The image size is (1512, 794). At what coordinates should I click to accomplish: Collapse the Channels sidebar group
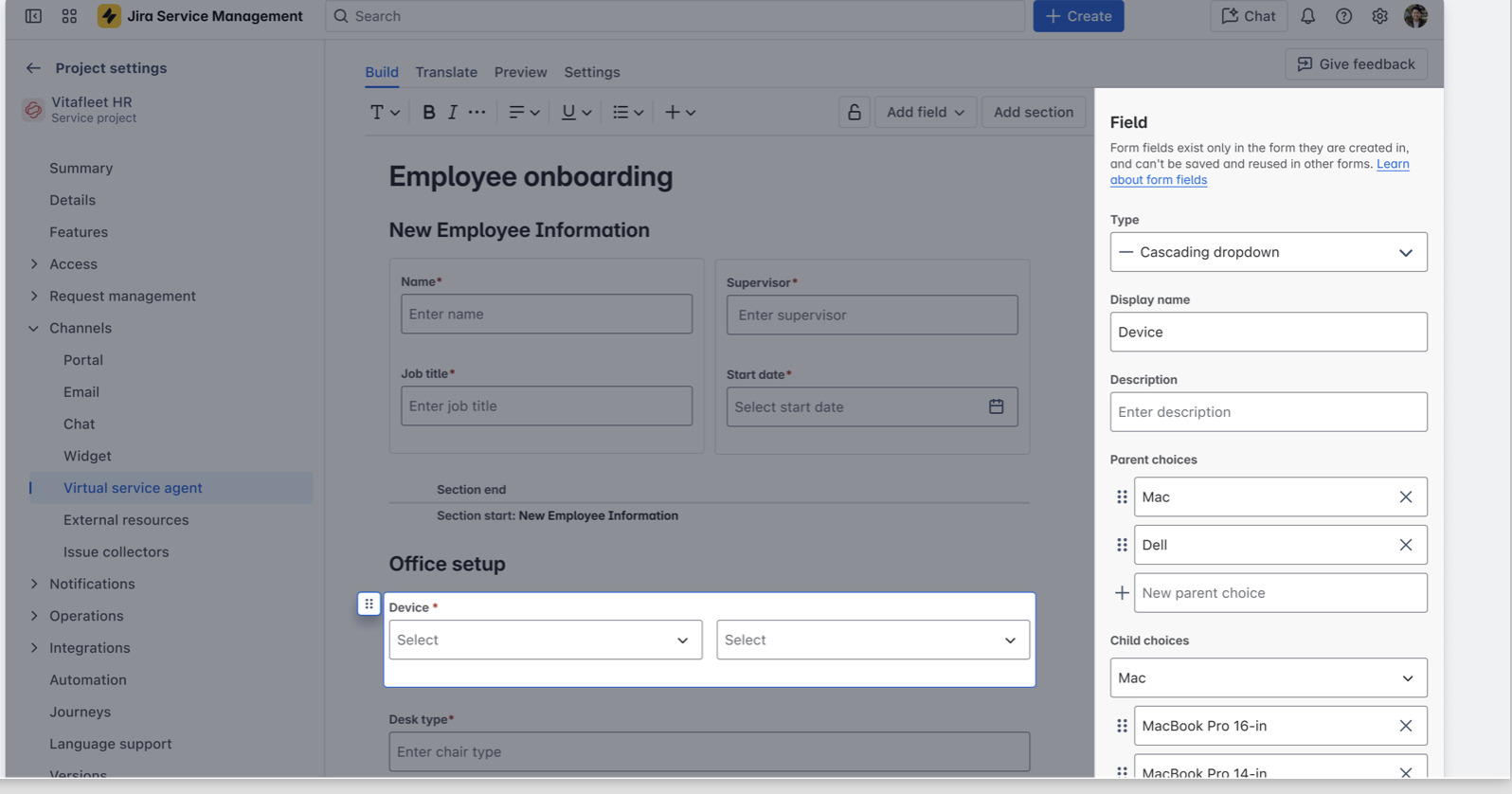tap(33, 328)
